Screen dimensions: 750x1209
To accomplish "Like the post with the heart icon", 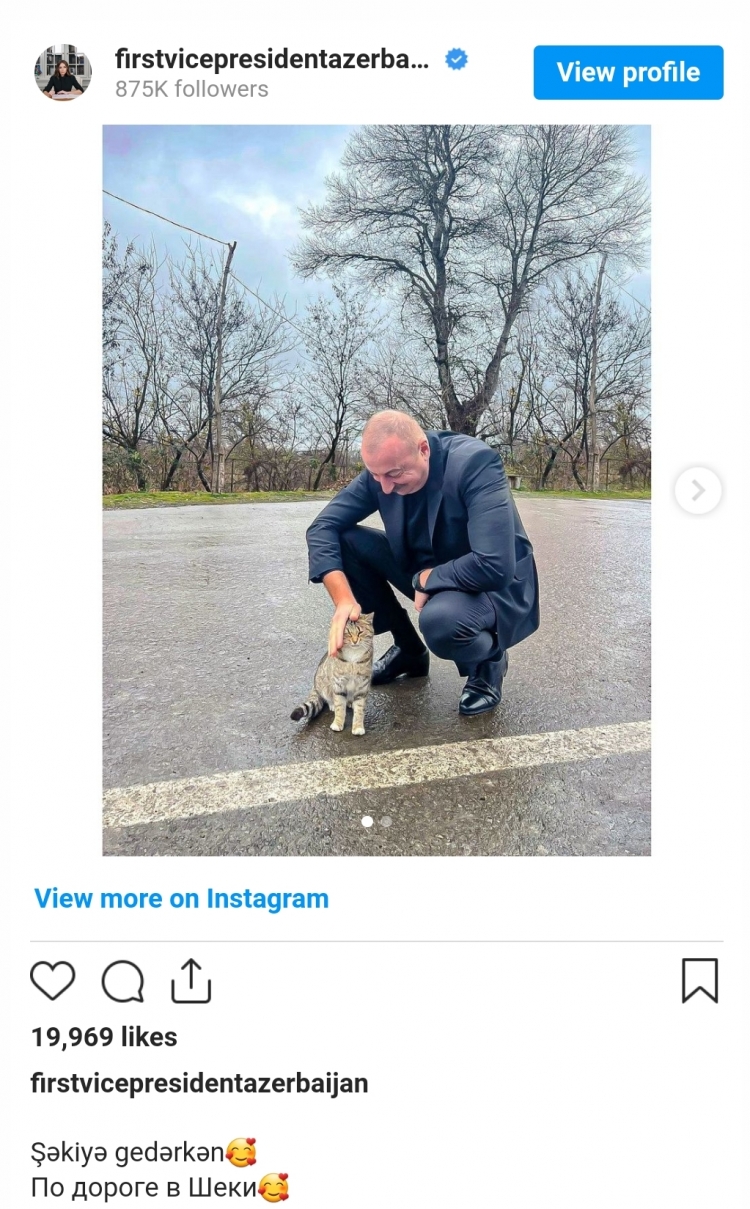I will pos(53,981).
